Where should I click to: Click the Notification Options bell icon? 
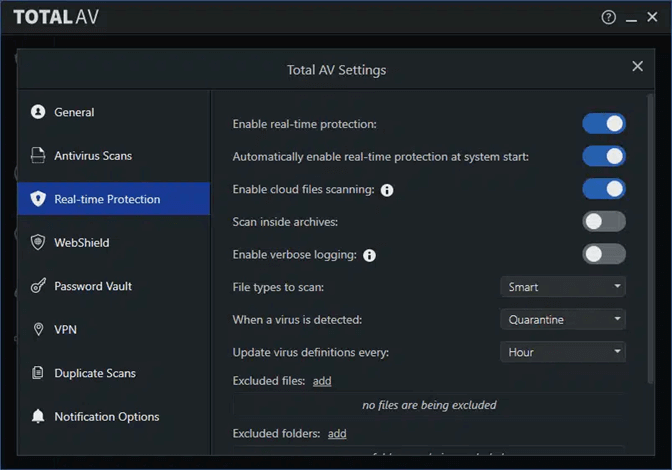[x=38, y=416]
